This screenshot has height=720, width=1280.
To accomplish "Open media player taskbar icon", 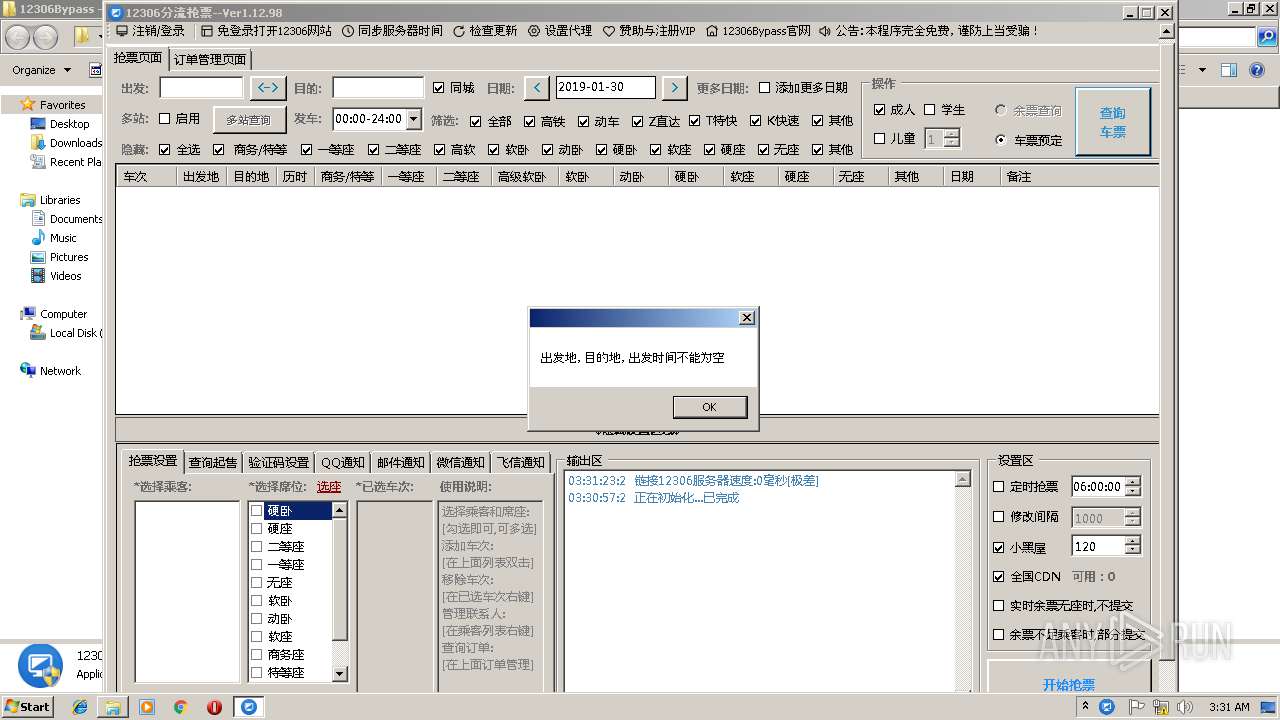I will click(147, 707).
